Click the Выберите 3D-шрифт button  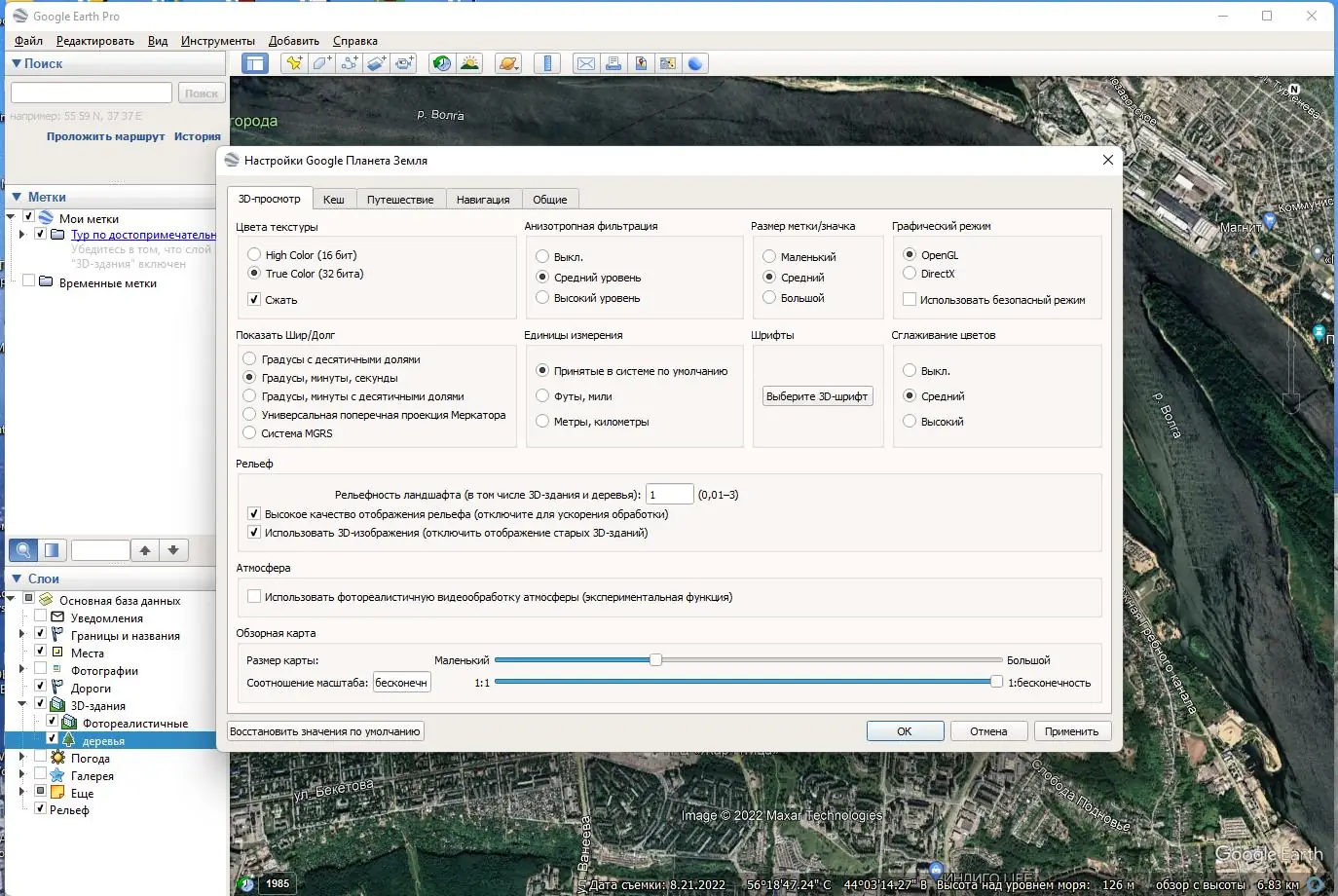click(x=817, y=396)
